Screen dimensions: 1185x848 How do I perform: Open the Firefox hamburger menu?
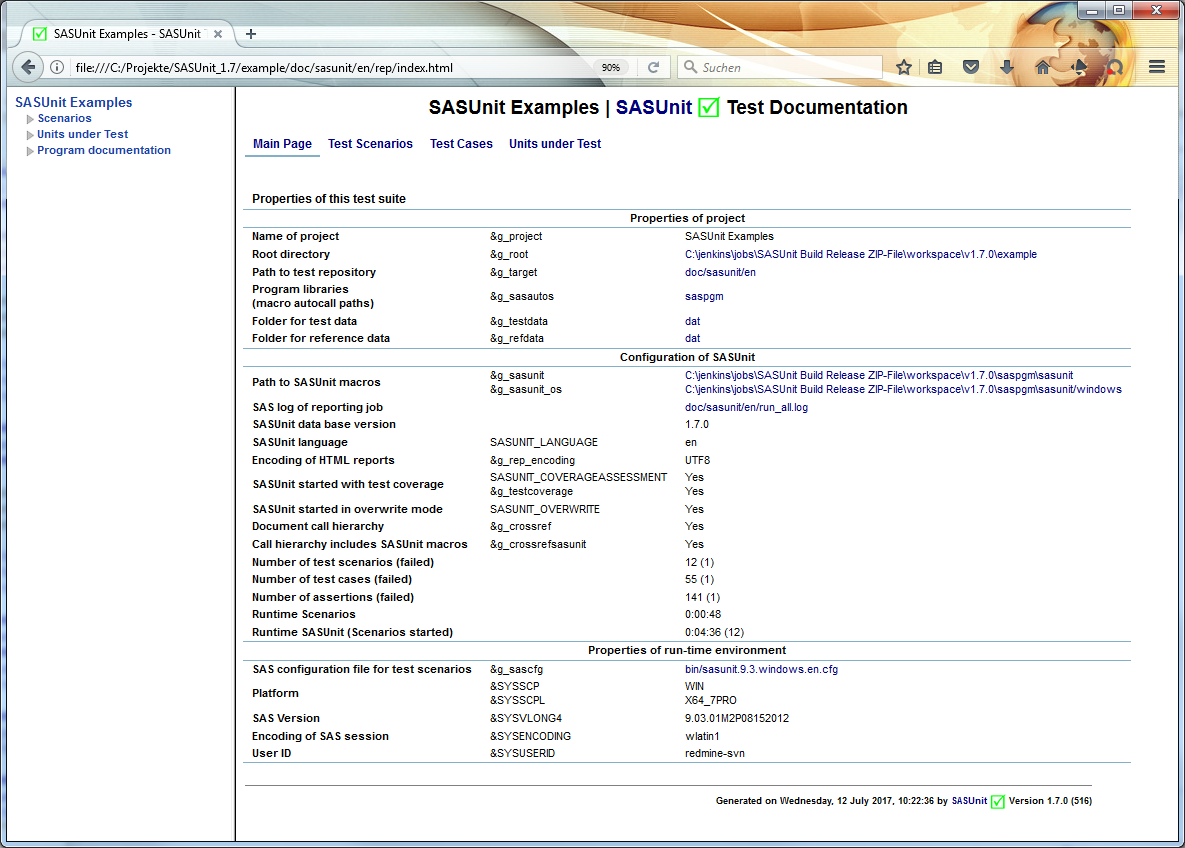coord(1157,67)
